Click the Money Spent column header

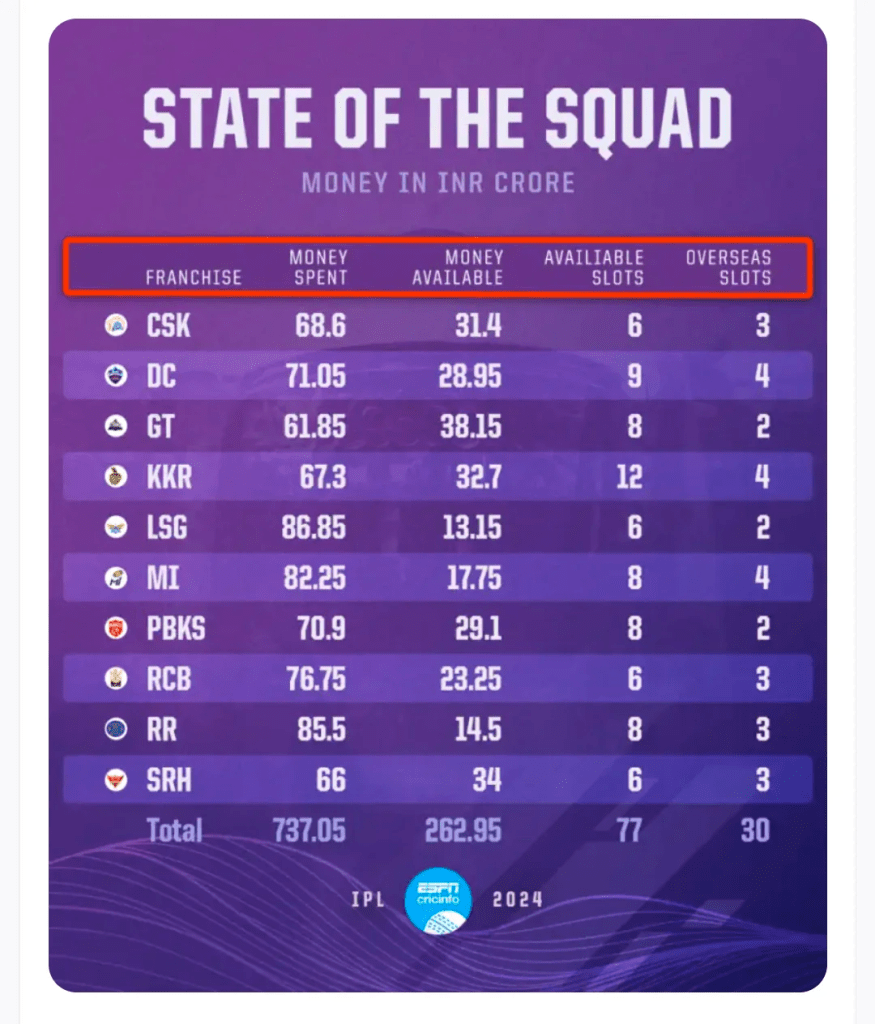point(318,268)
